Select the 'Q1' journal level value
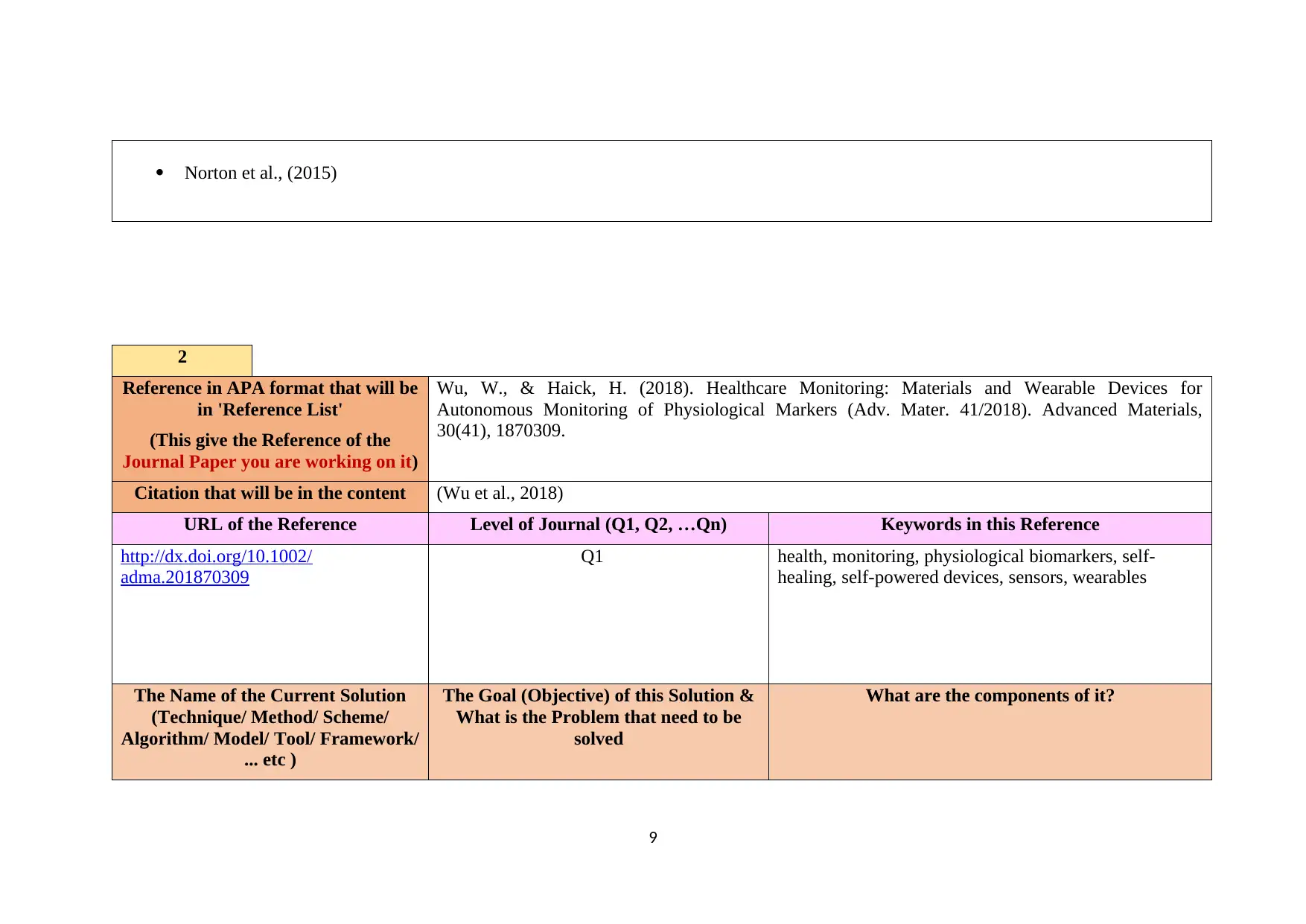This screenshot has height=924, width=1306. point(592,556)
